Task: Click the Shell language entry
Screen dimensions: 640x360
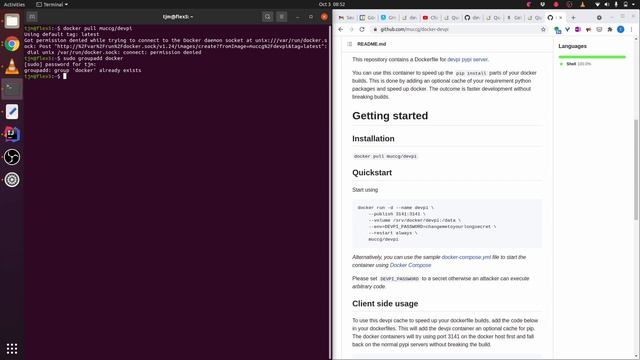Action: [x=576, y=64]
